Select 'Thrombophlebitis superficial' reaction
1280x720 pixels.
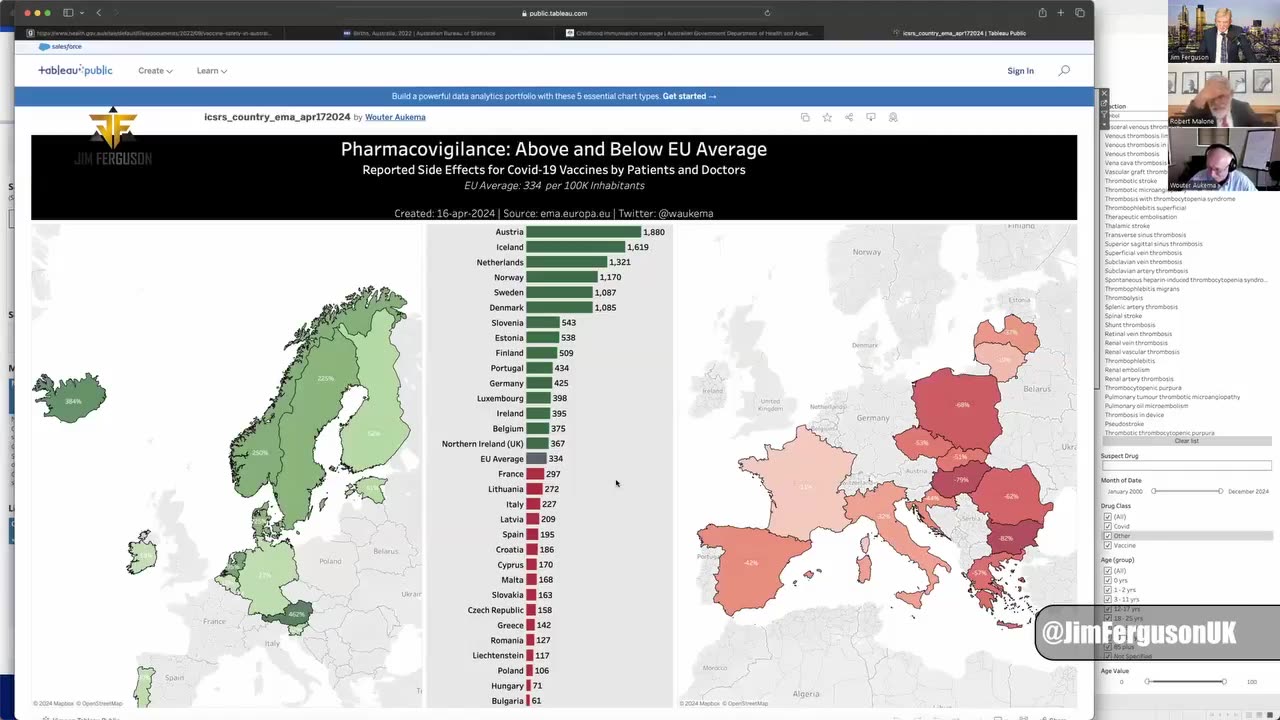pos(1145,208)
